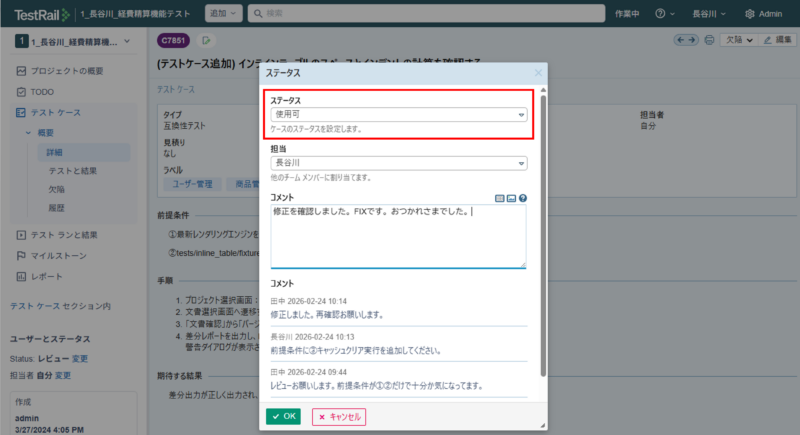
Task: Click the レポート chart icon in sidebar
Action: 21,276
